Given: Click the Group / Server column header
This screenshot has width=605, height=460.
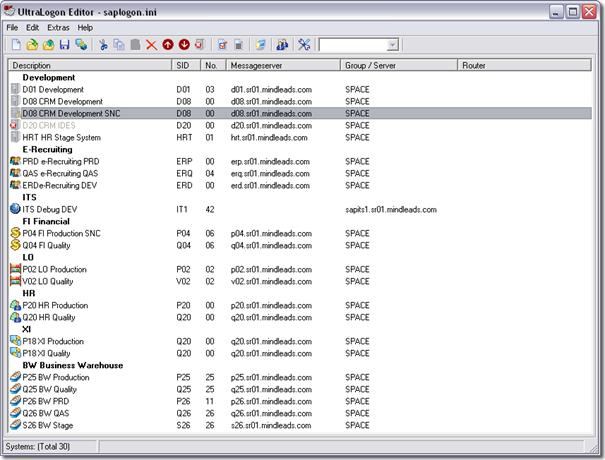Looking at the screenshot, I should point(399,65).
